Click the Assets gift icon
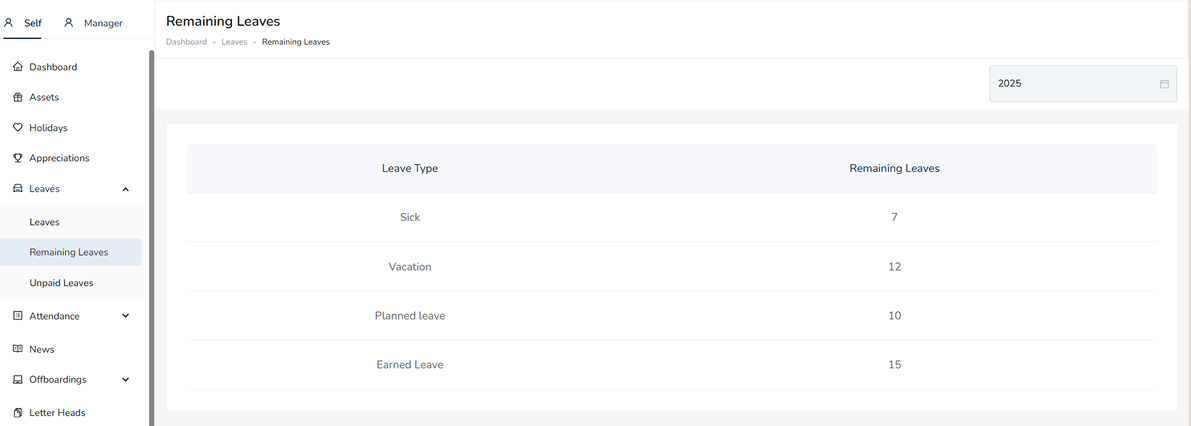This screenshot has height=426, width=1191. pos(18,98)
